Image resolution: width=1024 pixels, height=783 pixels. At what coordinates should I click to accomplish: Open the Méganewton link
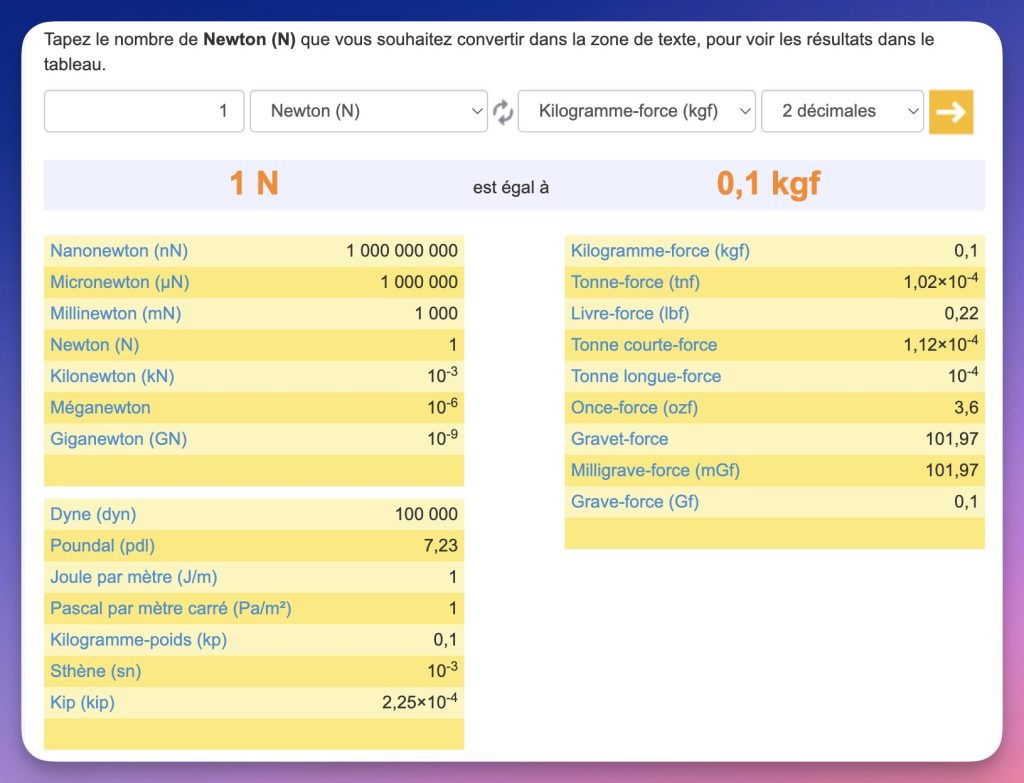(101, 407)
